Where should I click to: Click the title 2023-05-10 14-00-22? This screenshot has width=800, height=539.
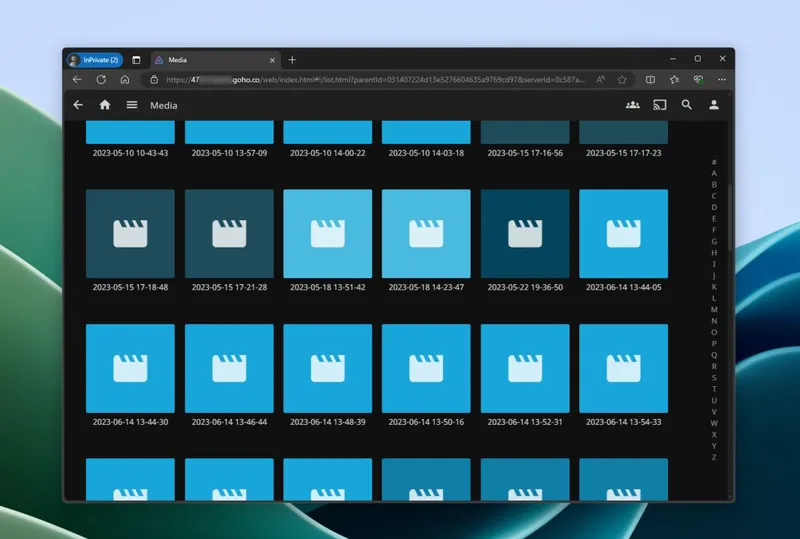(328, 153)
